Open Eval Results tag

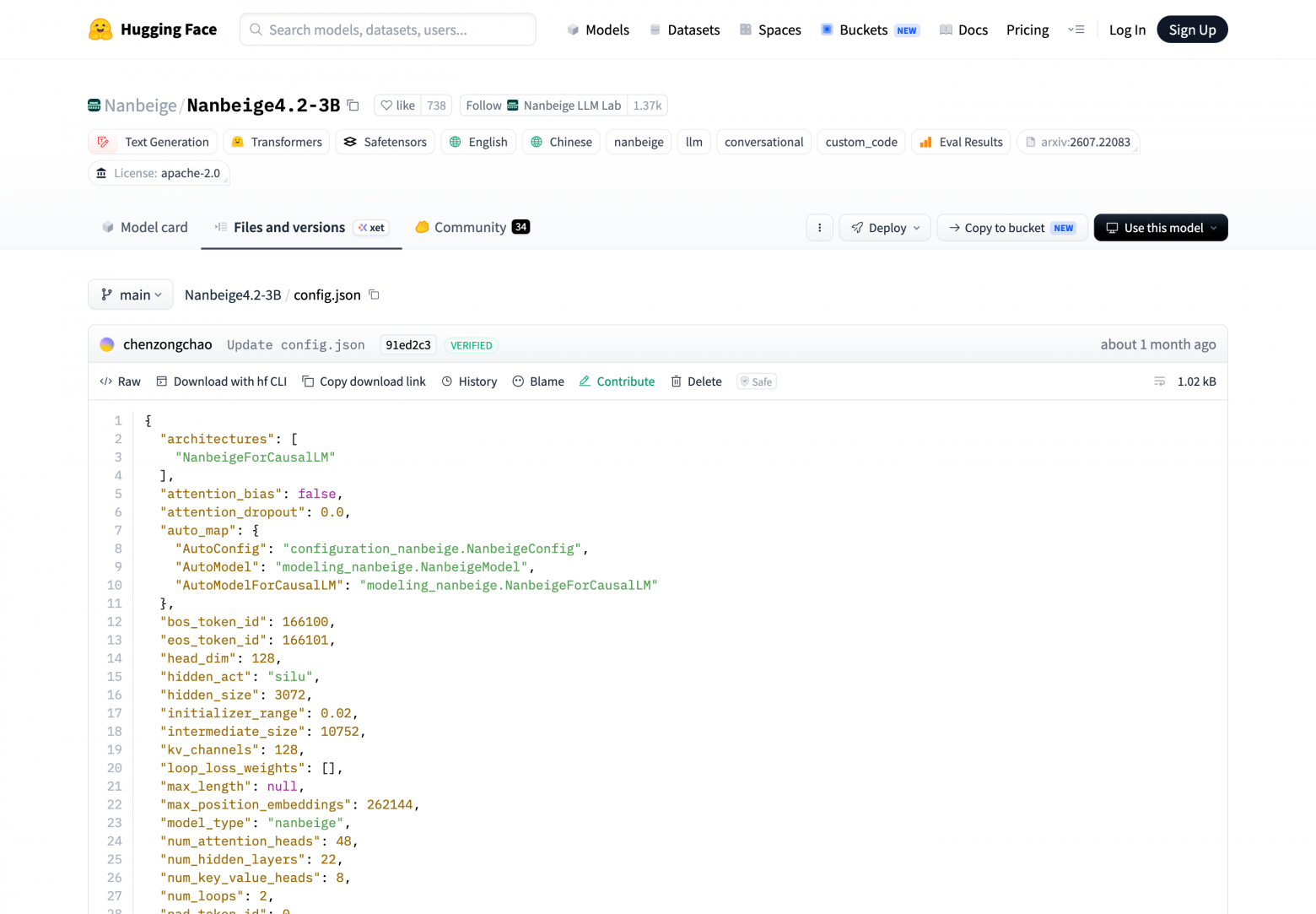click(961, 142)
